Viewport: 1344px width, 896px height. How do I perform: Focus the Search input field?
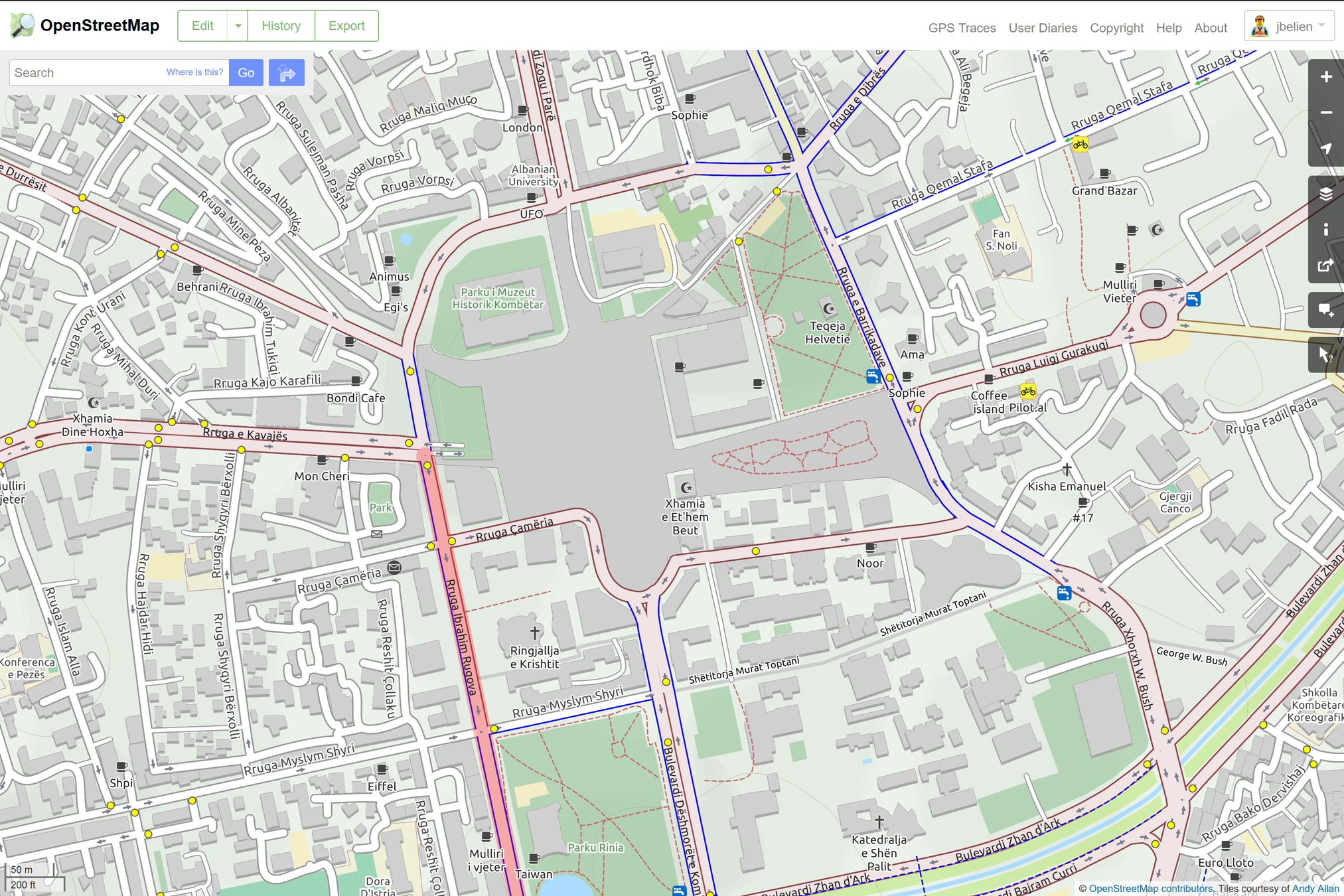point(86,73)
